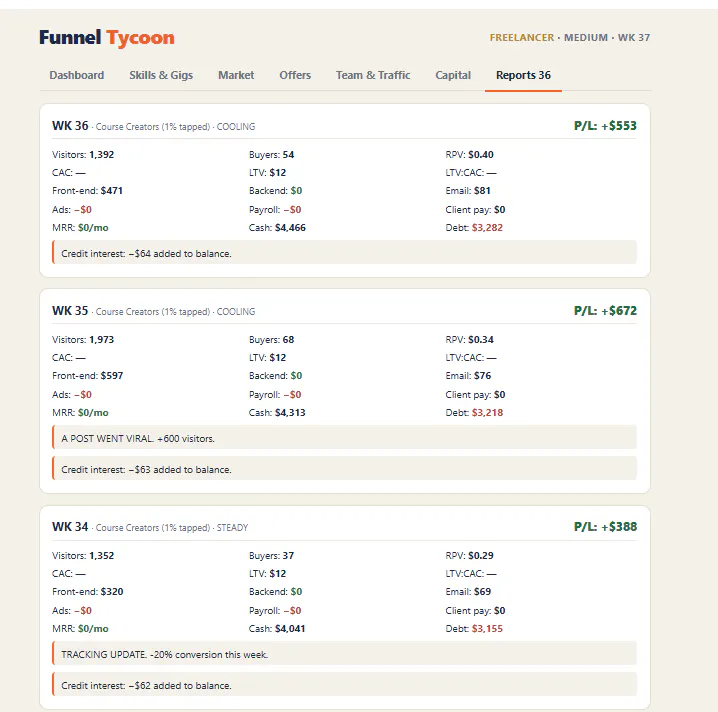Click Cash: $4,041 value
The image size is (718, 712).
(x=277, y=629)
